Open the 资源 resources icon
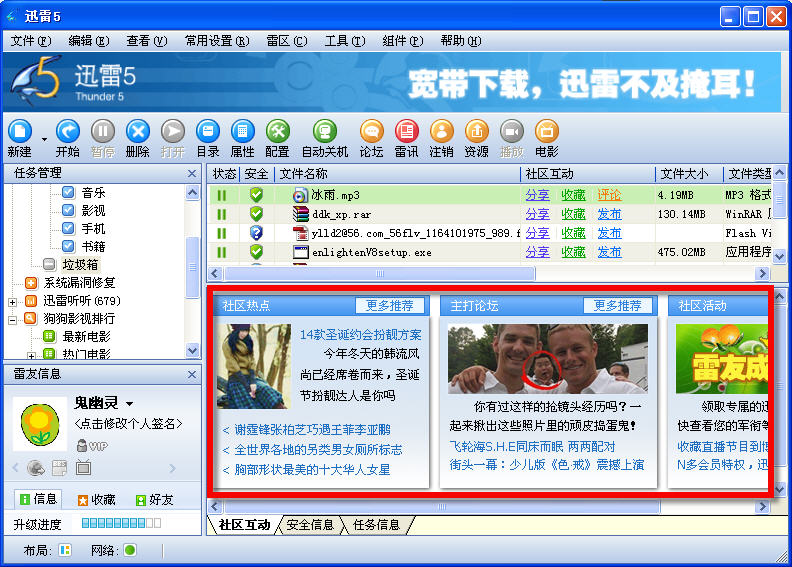This screenshot has height=567, width=792. pyautogui.click(x=477, y=132)
